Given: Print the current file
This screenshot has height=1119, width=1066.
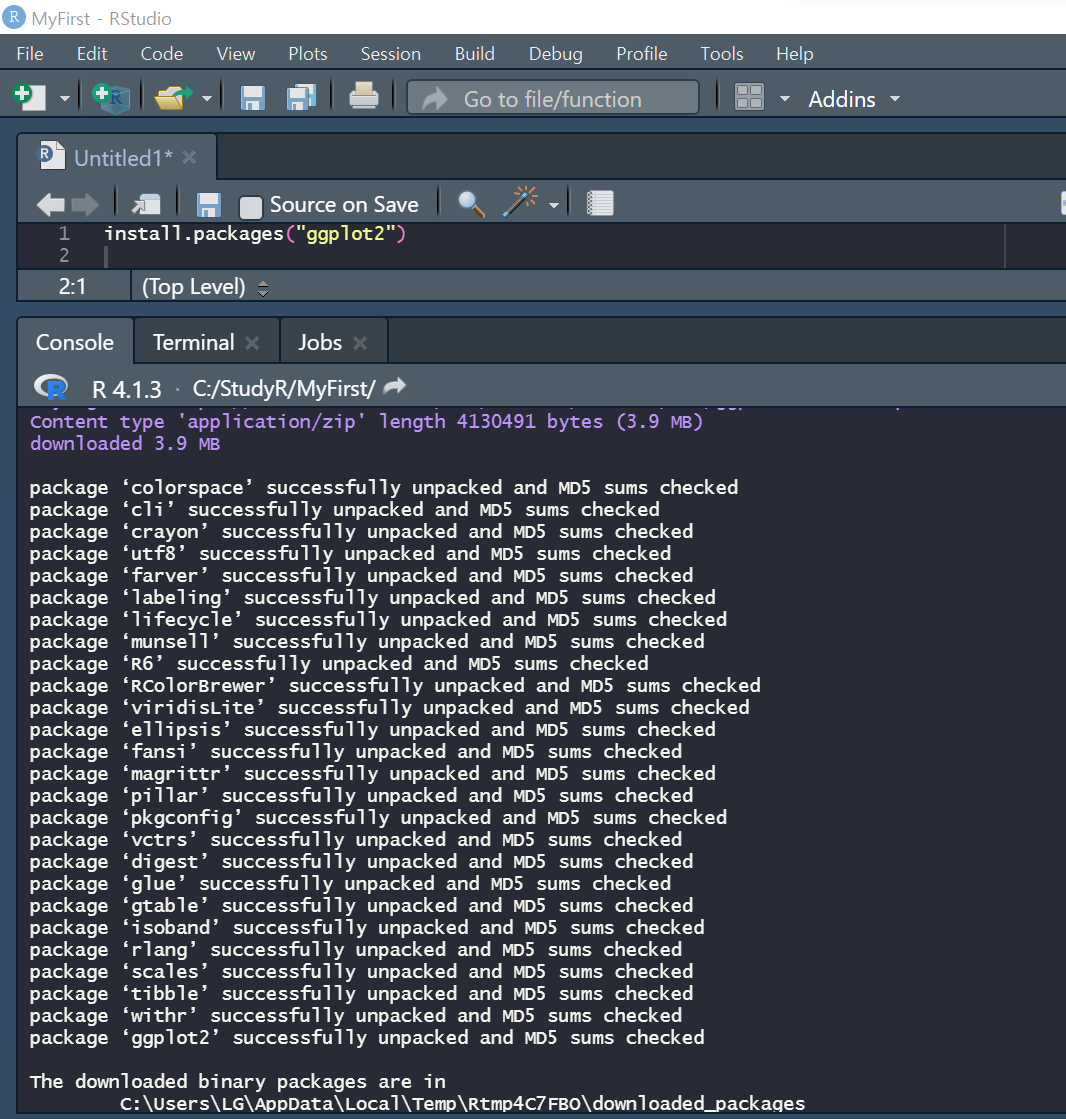Looking at the screenshot, I should [x=363, y=97].
